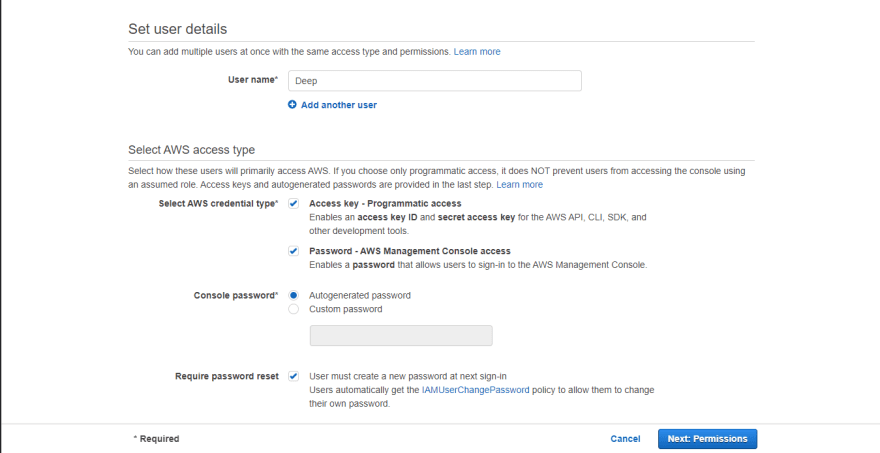
Task: Uncheck the Require password reset checkbox
Action: (294, 376)
